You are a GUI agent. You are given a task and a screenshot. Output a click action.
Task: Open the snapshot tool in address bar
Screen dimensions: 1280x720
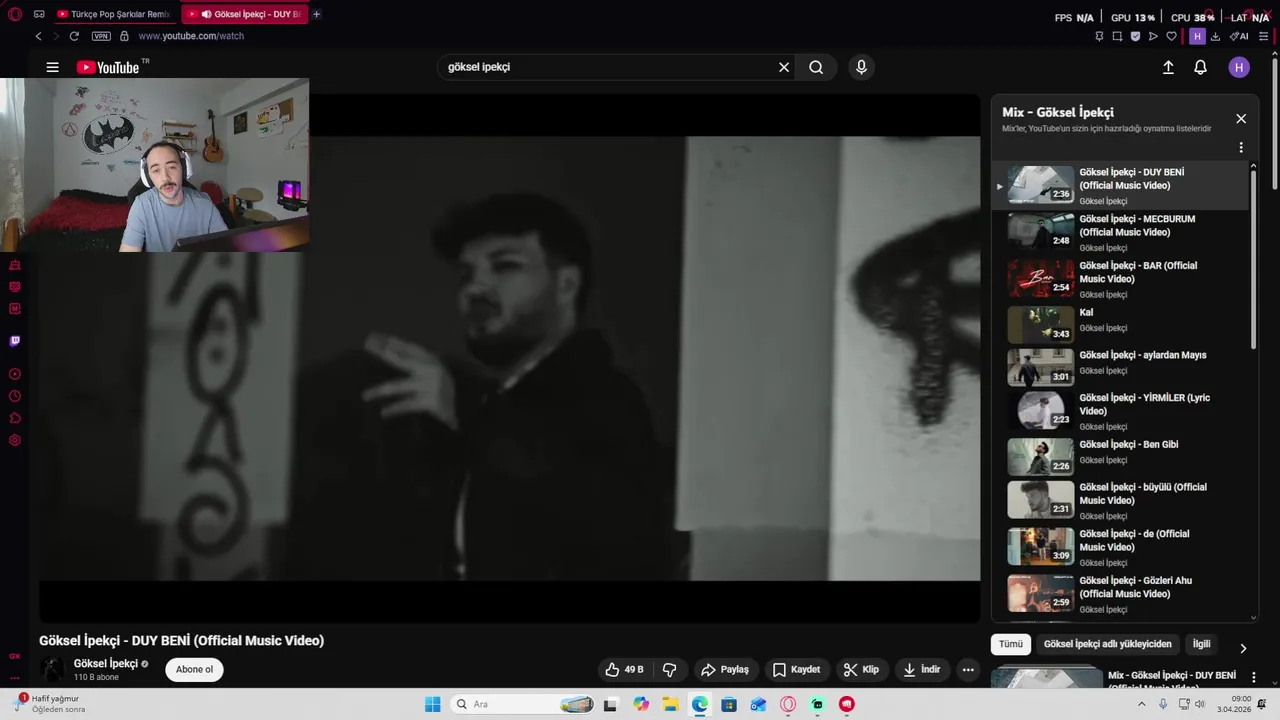[x=1117, y=36]
